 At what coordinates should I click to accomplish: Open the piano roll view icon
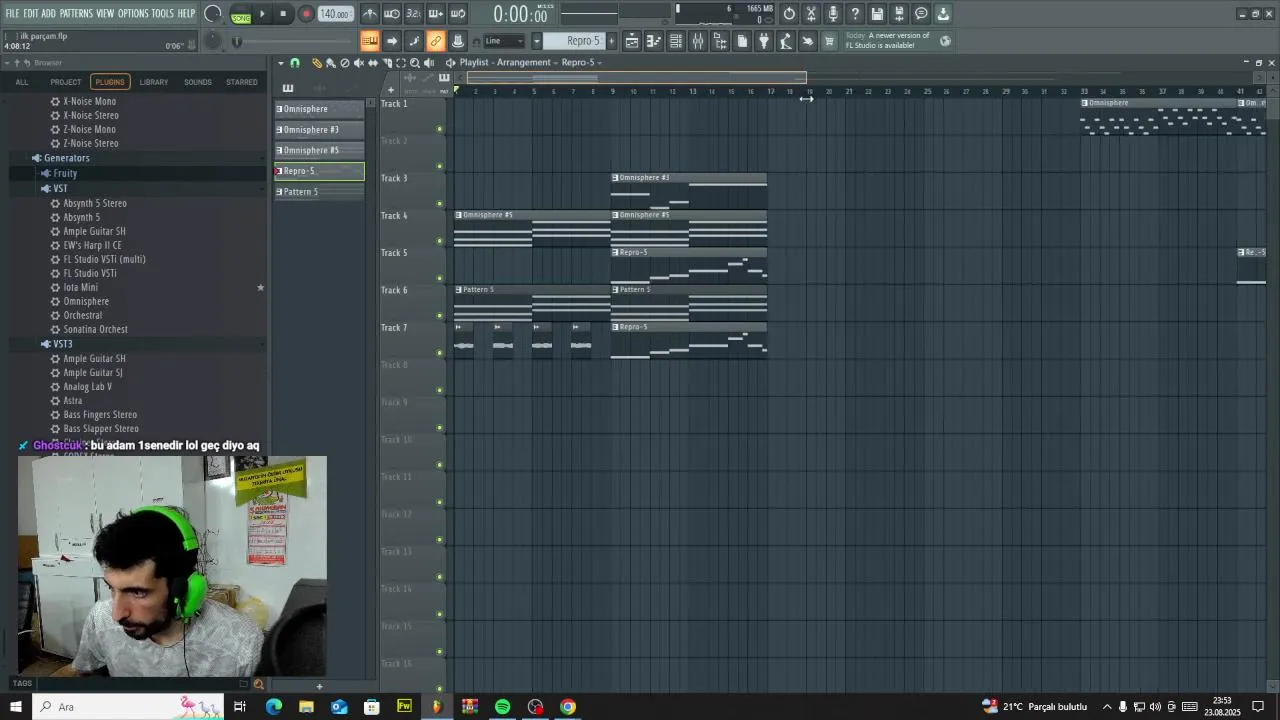click(654, 41)
